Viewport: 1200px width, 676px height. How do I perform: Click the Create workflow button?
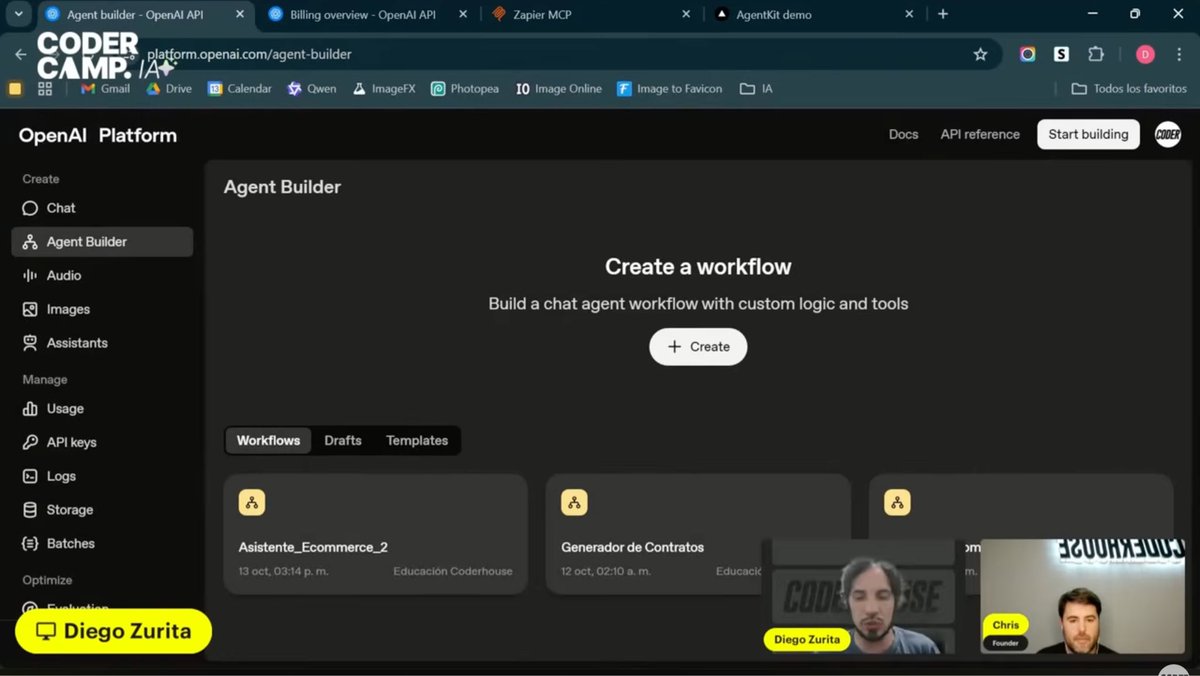pyautogui.click(x=698, y=346)
